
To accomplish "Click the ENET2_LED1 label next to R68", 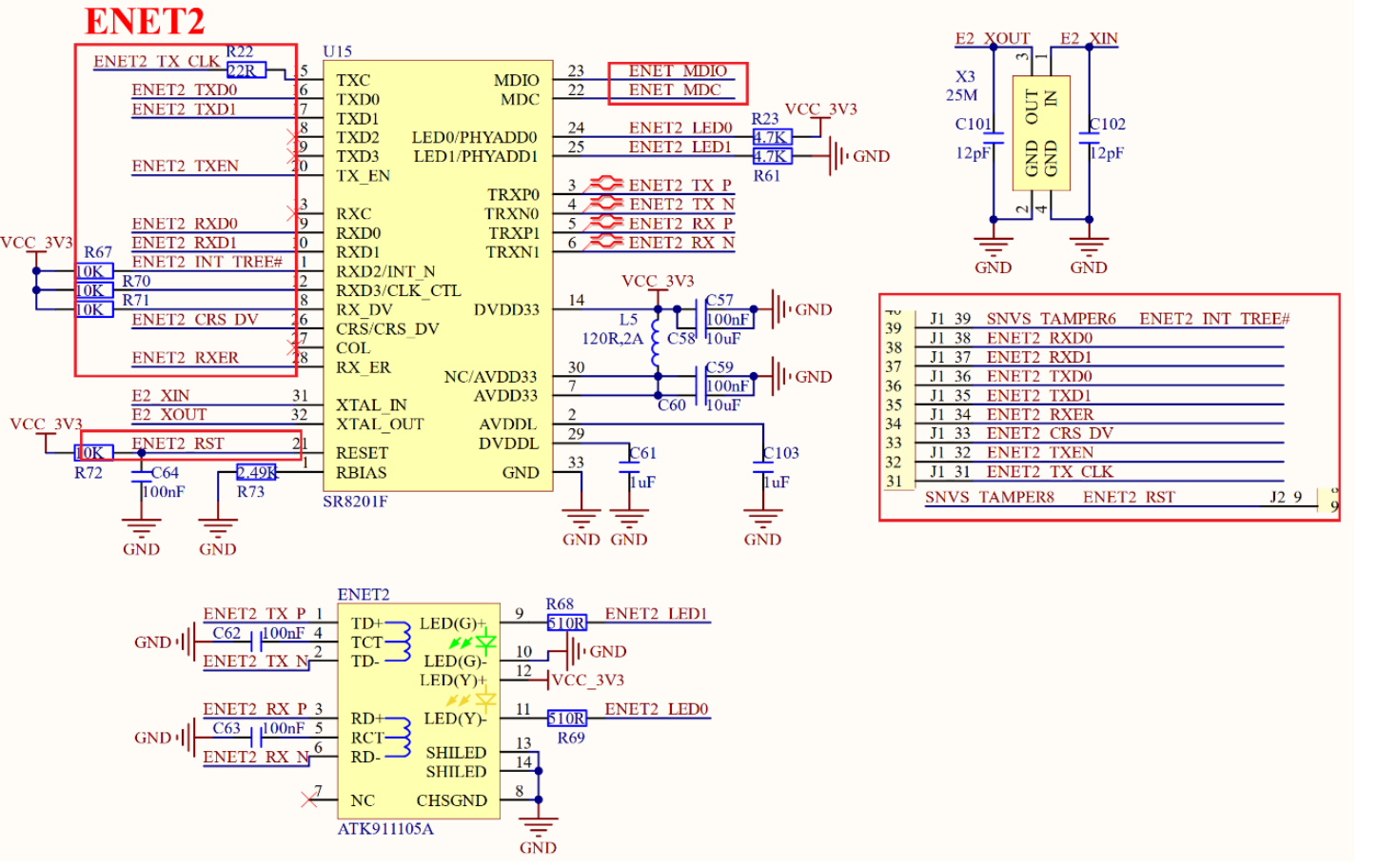I will (657, 614).
